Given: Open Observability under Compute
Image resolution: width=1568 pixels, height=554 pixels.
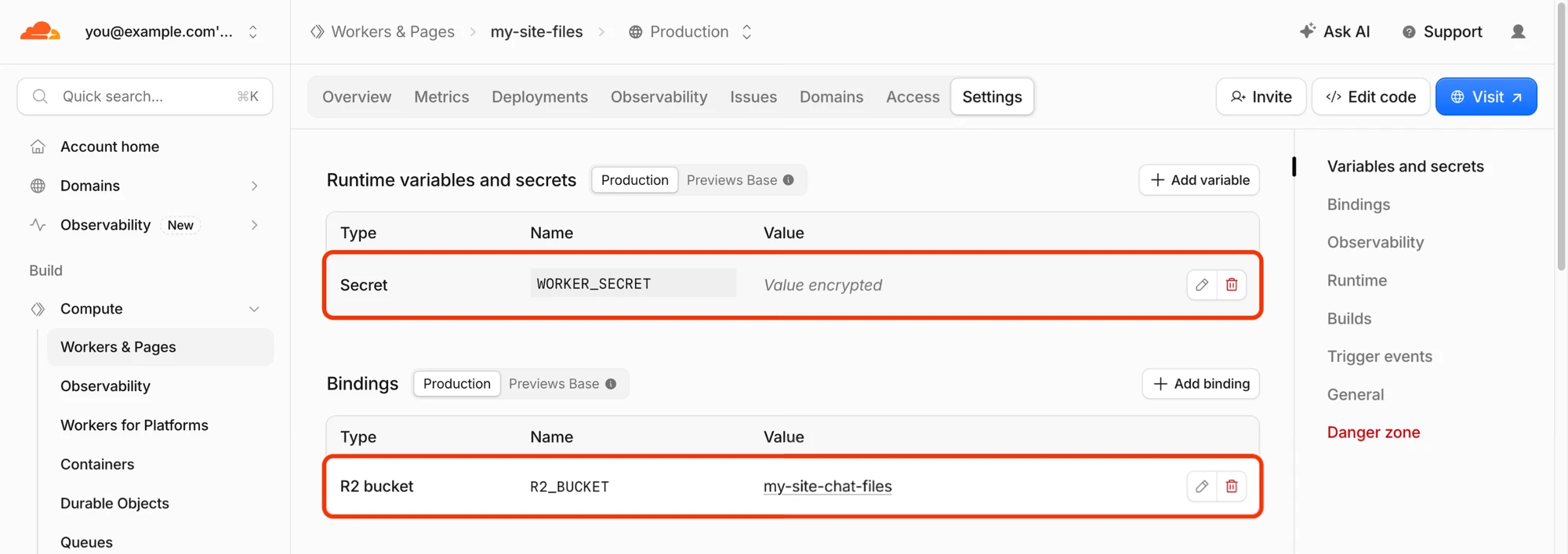Looking at the screenshot, I should pyautogui.click(x=105, y=386).
